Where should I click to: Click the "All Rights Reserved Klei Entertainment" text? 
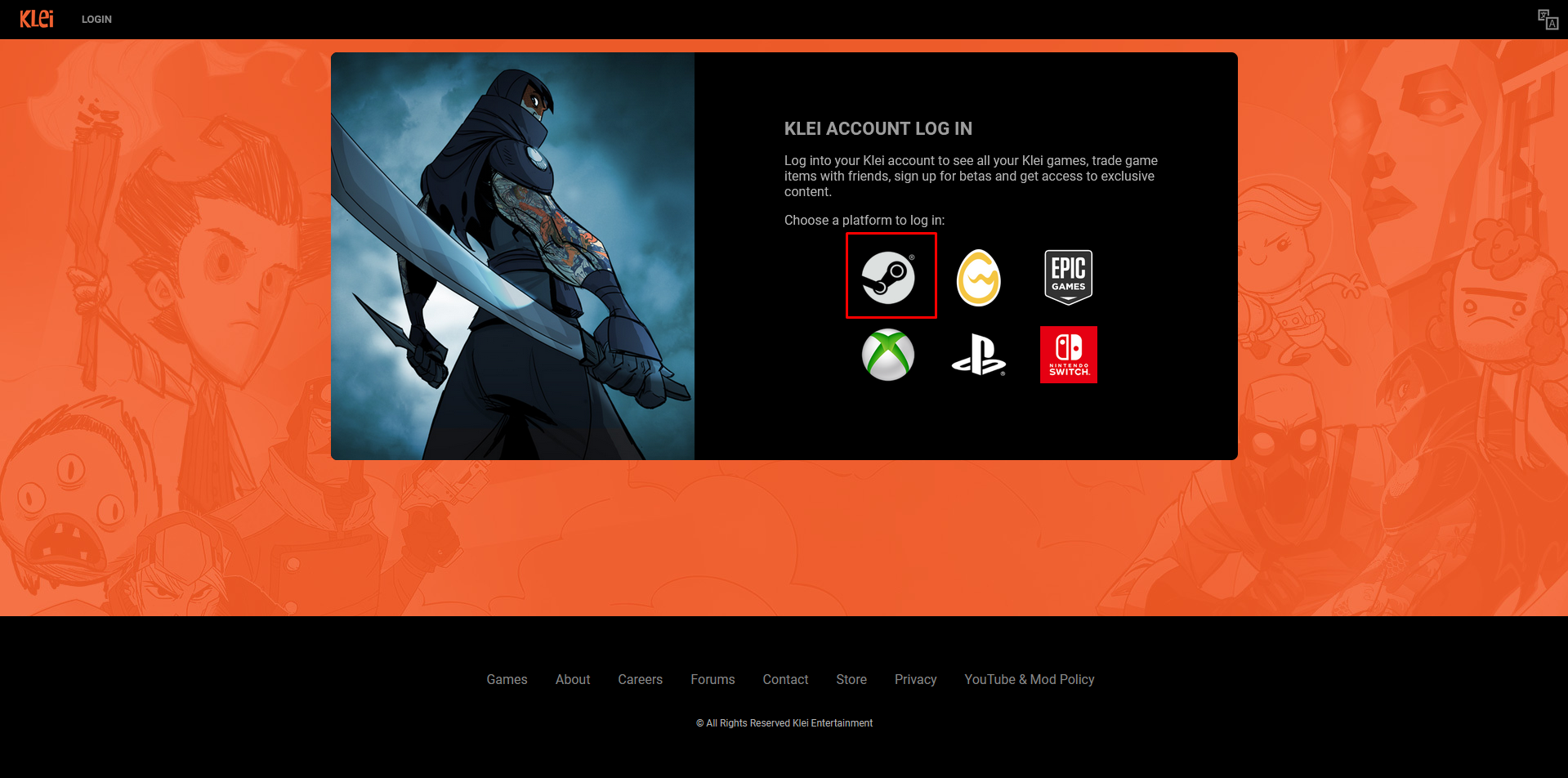pos(789,723)
